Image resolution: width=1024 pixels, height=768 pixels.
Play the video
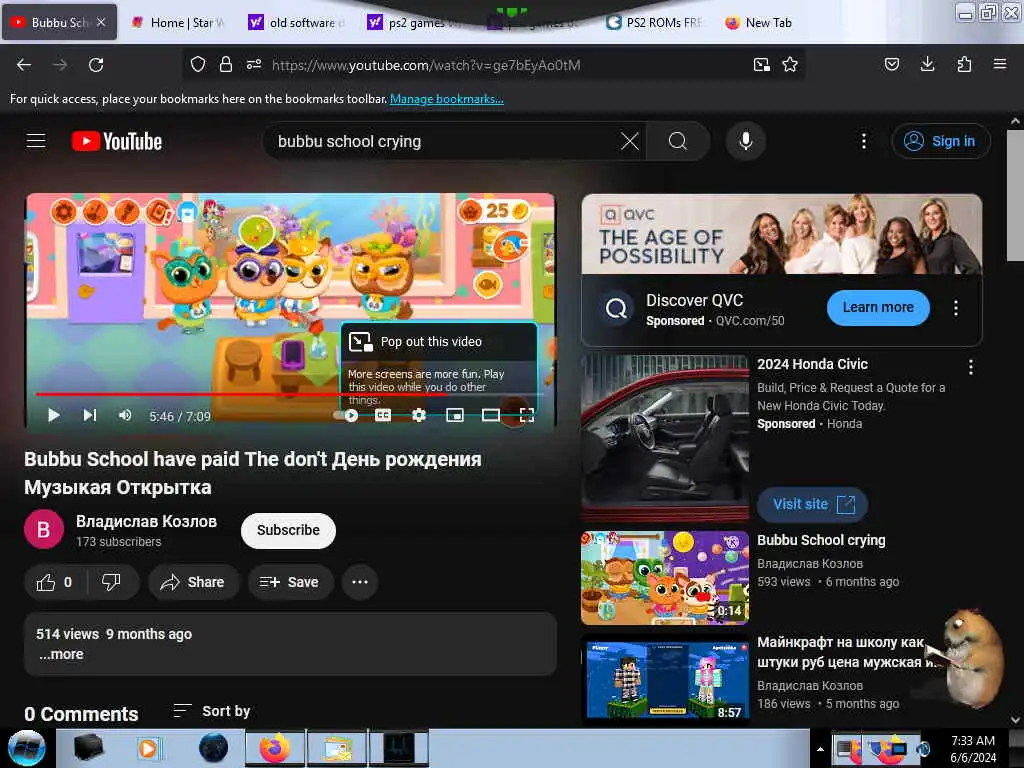coord(54,415)
